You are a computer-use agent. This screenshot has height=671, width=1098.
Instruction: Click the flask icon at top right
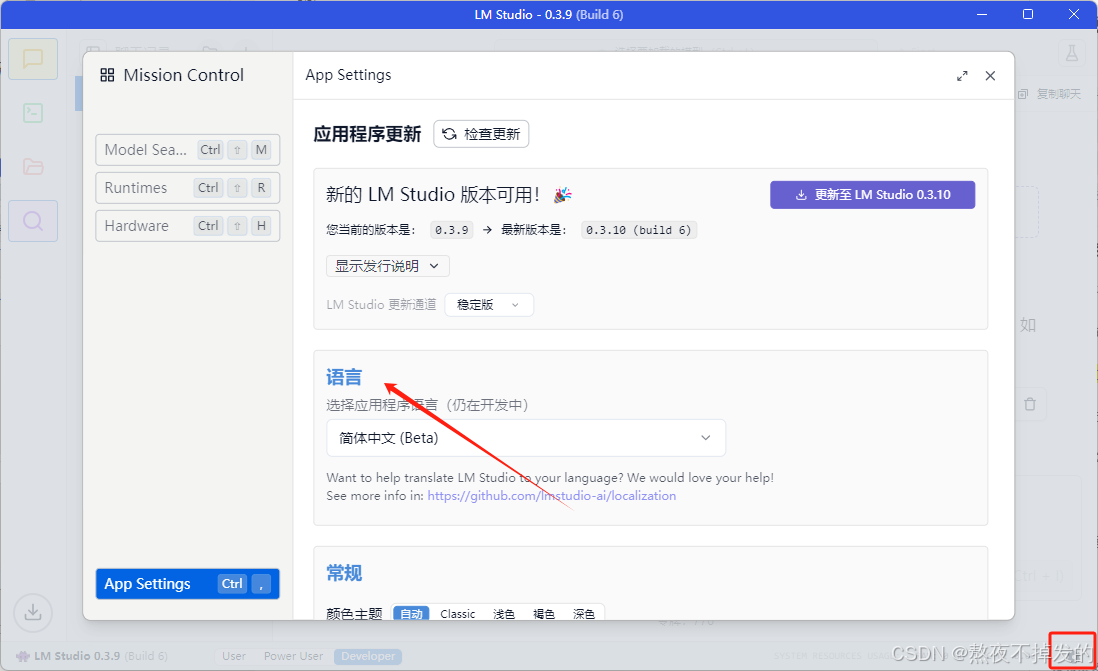click(1071, 53)
